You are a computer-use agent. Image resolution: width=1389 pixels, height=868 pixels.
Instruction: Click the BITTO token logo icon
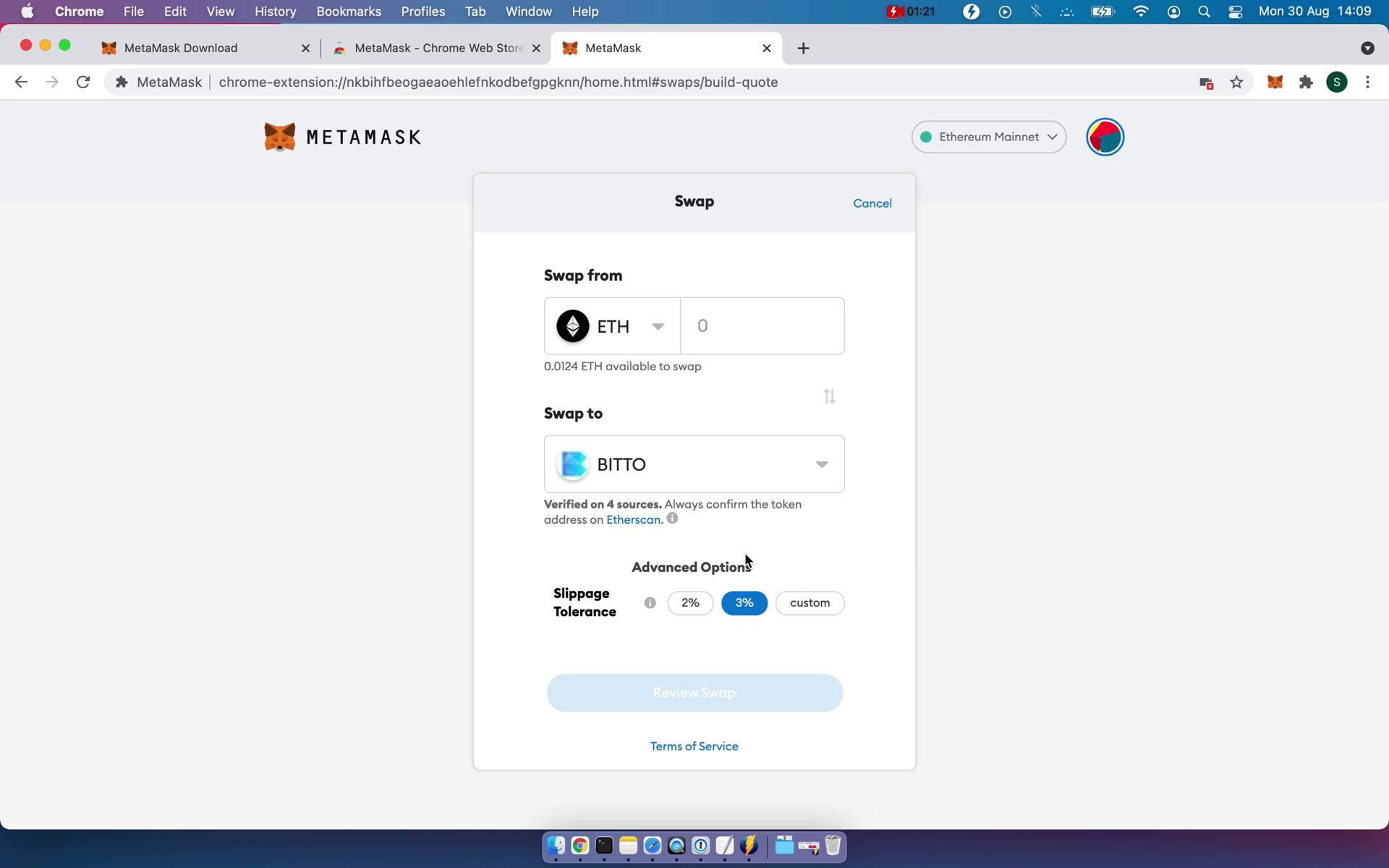(573, 463)
